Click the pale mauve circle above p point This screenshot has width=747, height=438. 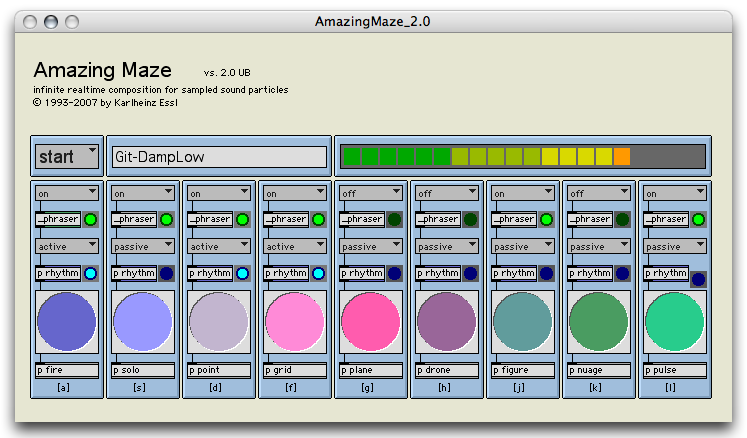click(219, 322)
